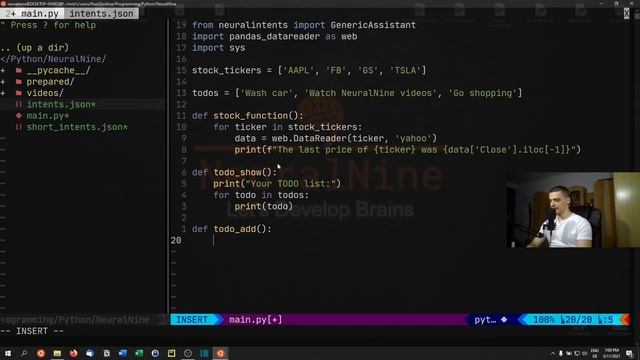The width and height of the screenshot is (640, 360).
Task: Click the 100% position indicator in the statusline
Action: click(544, 320)
